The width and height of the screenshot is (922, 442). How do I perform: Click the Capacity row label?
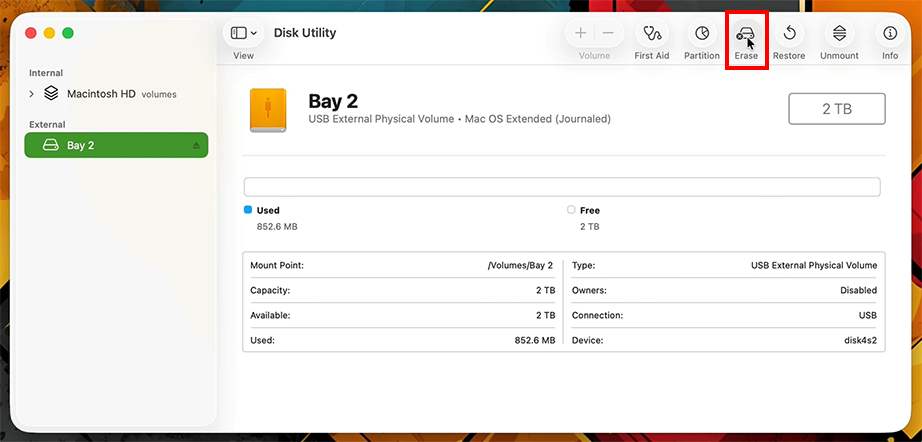pos(270,290)
